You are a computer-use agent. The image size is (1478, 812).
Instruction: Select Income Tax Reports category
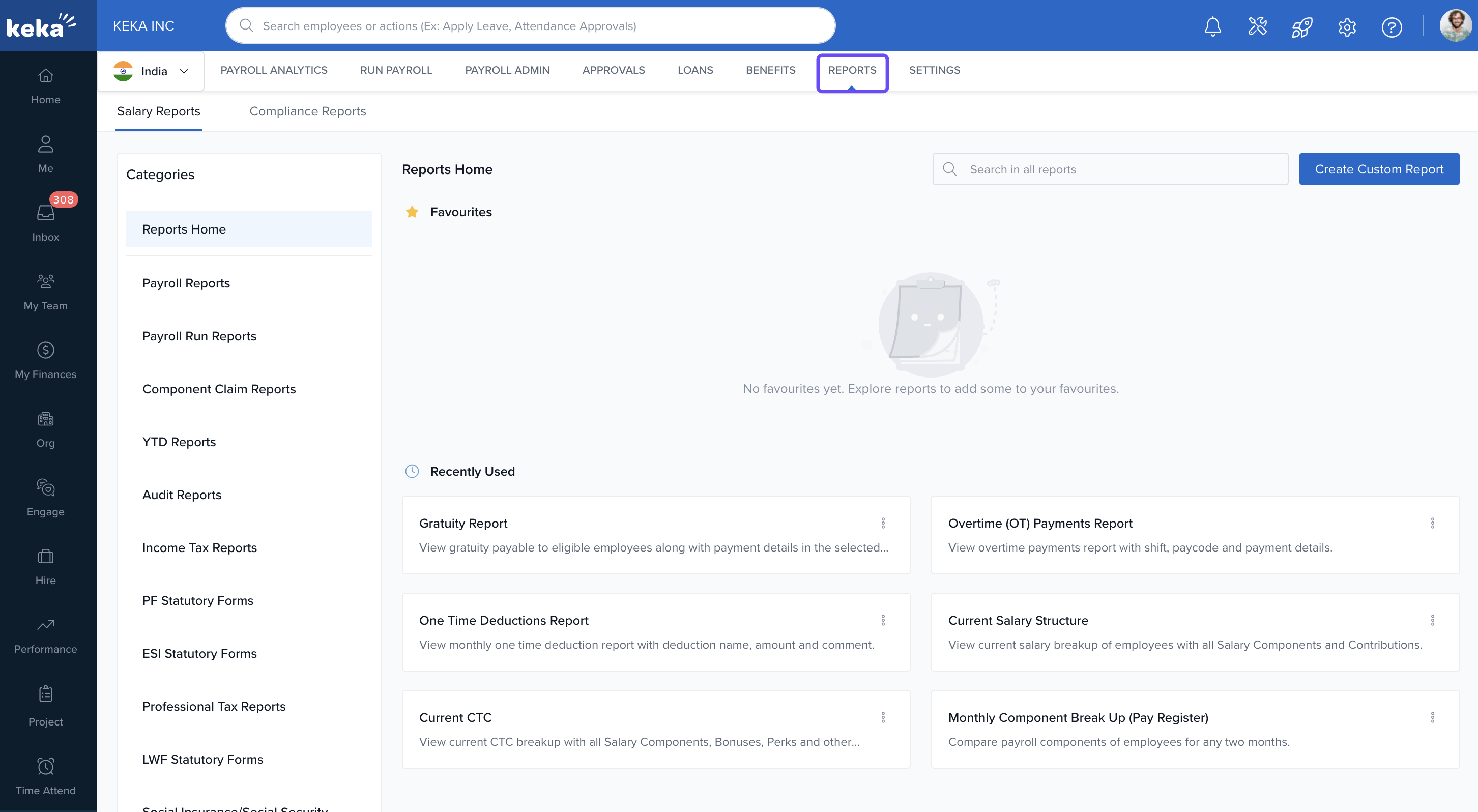[199, 547]
